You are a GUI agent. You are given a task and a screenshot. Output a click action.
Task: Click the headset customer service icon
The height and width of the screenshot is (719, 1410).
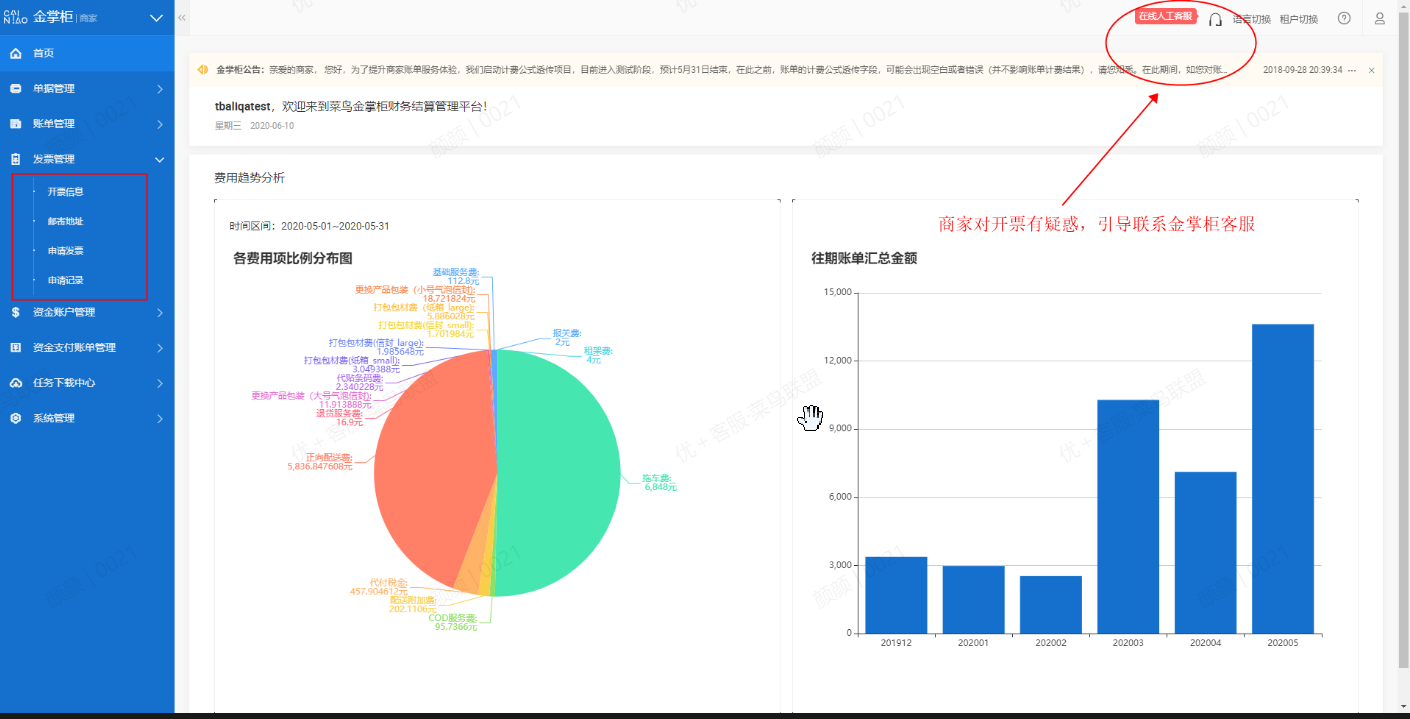click(1215, 19)
